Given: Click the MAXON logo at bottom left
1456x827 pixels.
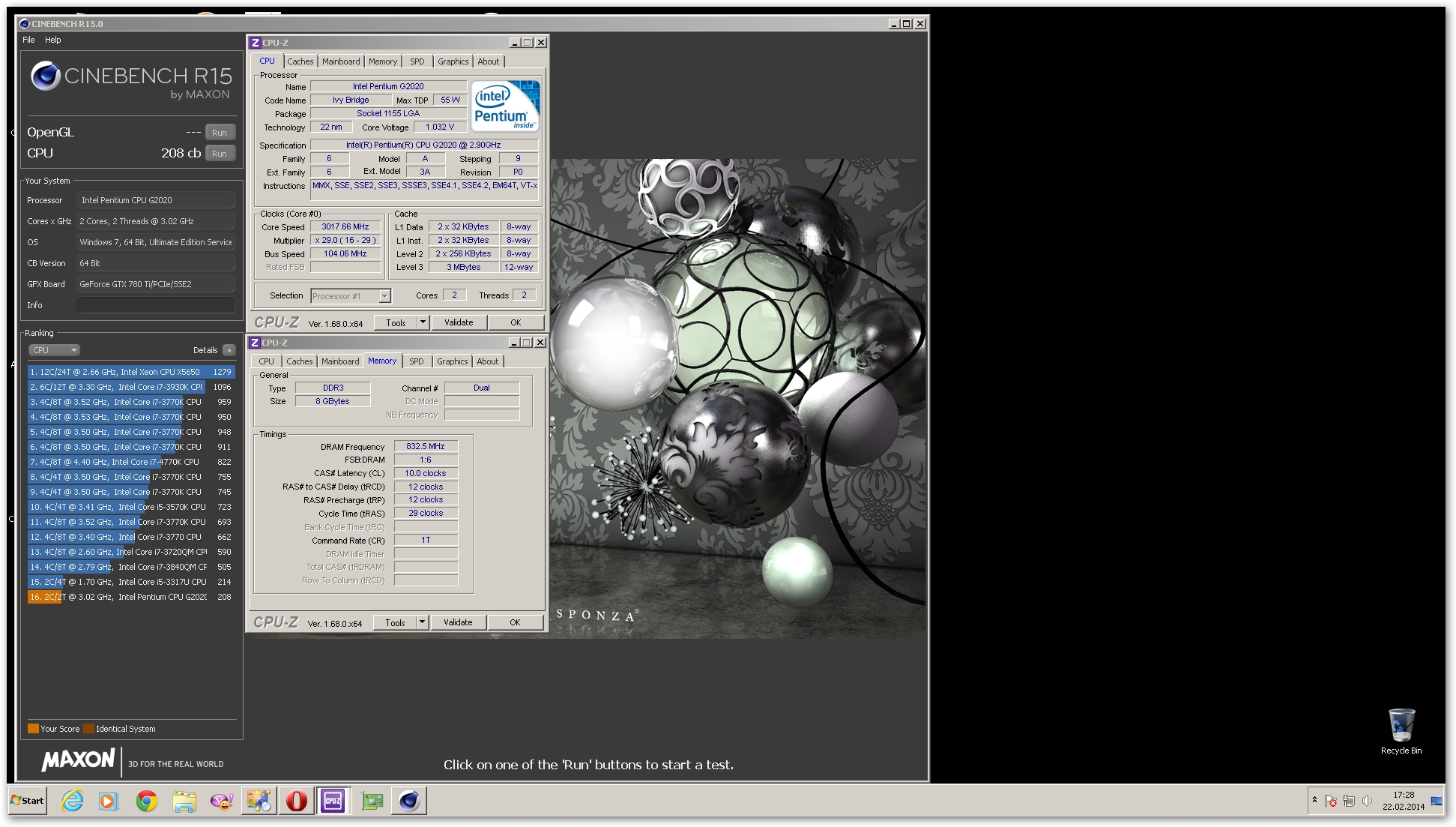Looking at the screenshot, I should pyautogui.click(x=79, y=760).
